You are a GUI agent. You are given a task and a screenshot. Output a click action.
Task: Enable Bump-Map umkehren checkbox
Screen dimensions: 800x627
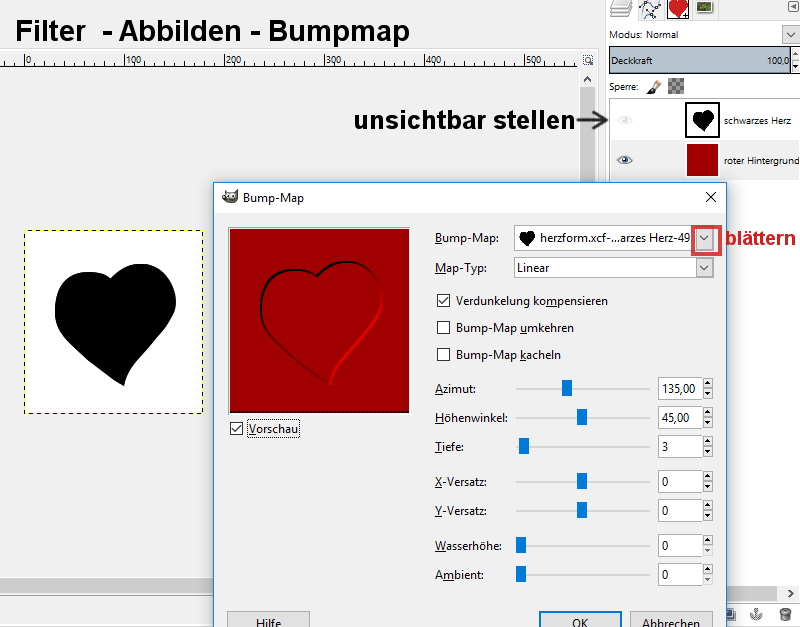(443, 328)
